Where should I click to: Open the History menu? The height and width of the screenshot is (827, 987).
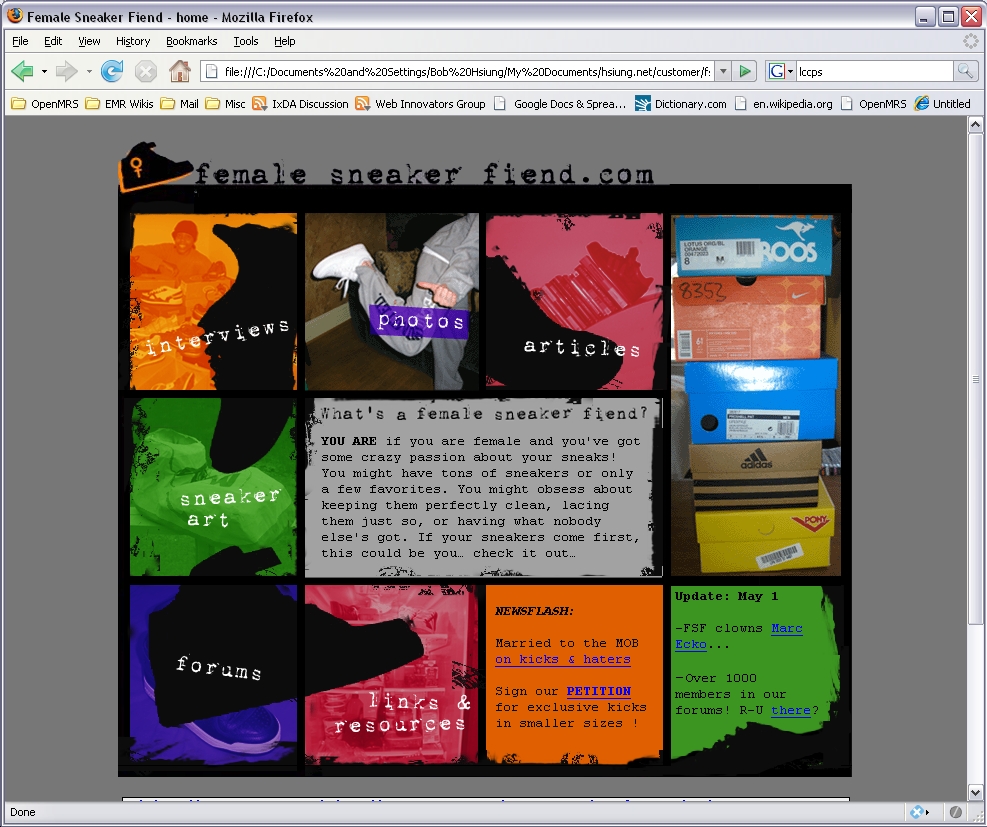click(133, 41)
